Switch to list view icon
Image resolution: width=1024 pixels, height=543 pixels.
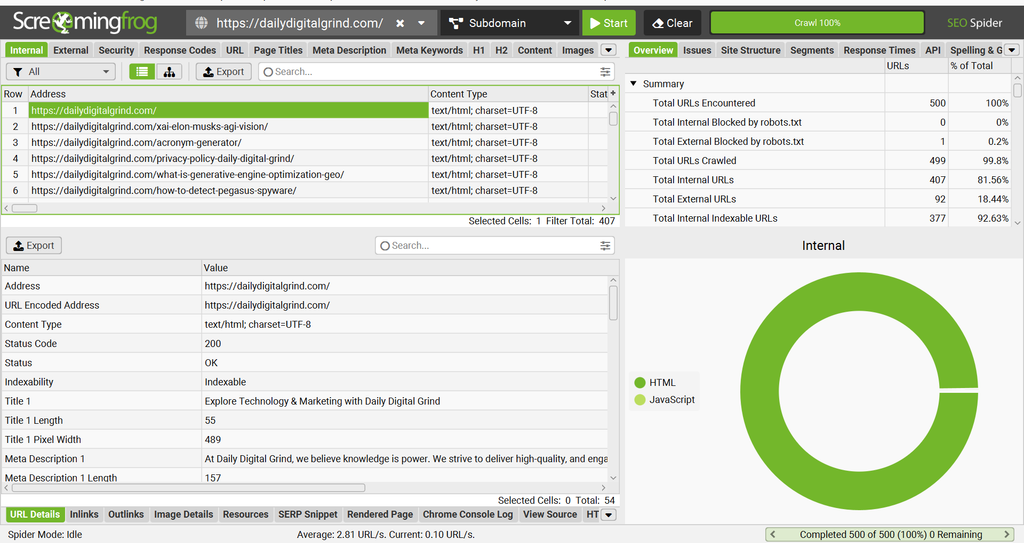pyautogui.click(x=142, y=72)
